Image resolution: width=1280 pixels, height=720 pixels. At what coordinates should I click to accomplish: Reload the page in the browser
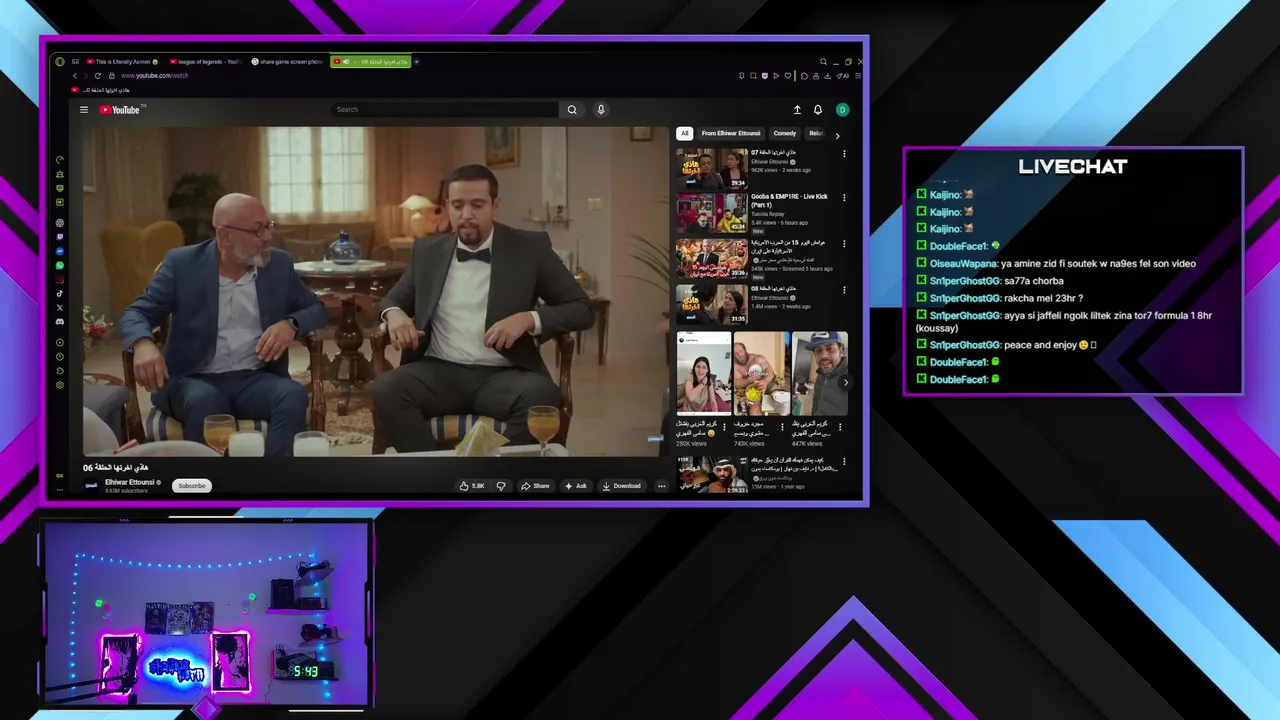click(x=98, y=76)
